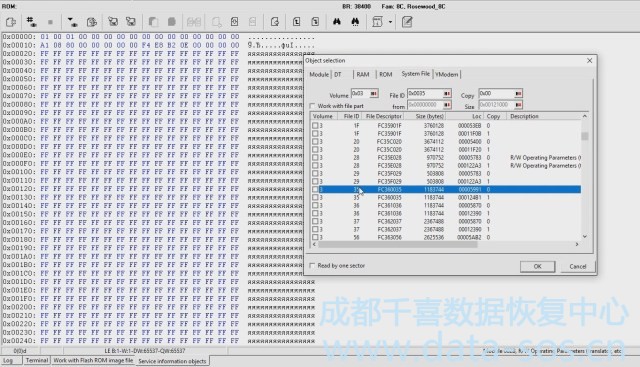
Task: Click the page with zero toolbar icon
Action: pos(235,22)
